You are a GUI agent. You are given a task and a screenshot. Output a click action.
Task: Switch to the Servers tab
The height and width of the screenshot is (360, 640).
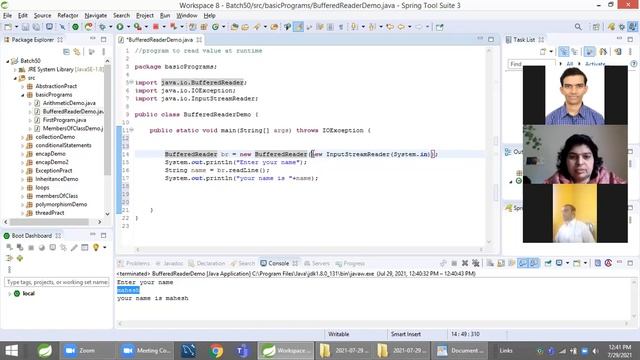tap(317, 263)
